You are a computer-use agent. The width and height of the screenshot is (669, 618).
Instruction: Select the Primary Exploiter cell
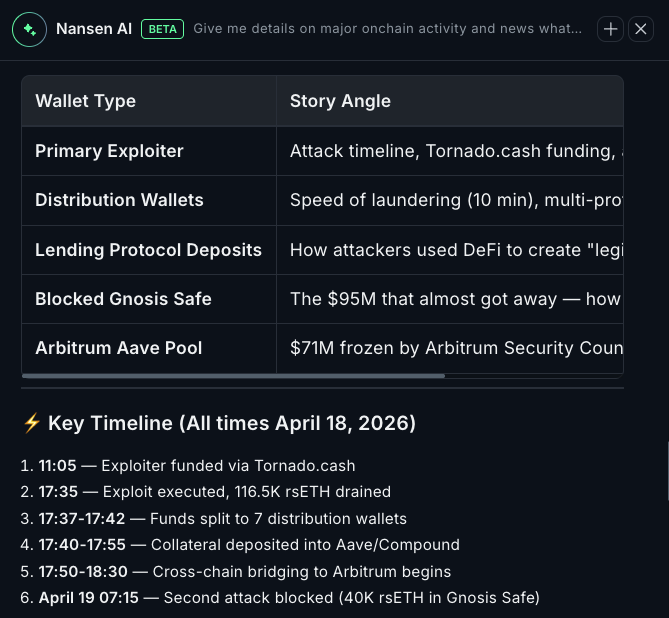coord(149,151)
